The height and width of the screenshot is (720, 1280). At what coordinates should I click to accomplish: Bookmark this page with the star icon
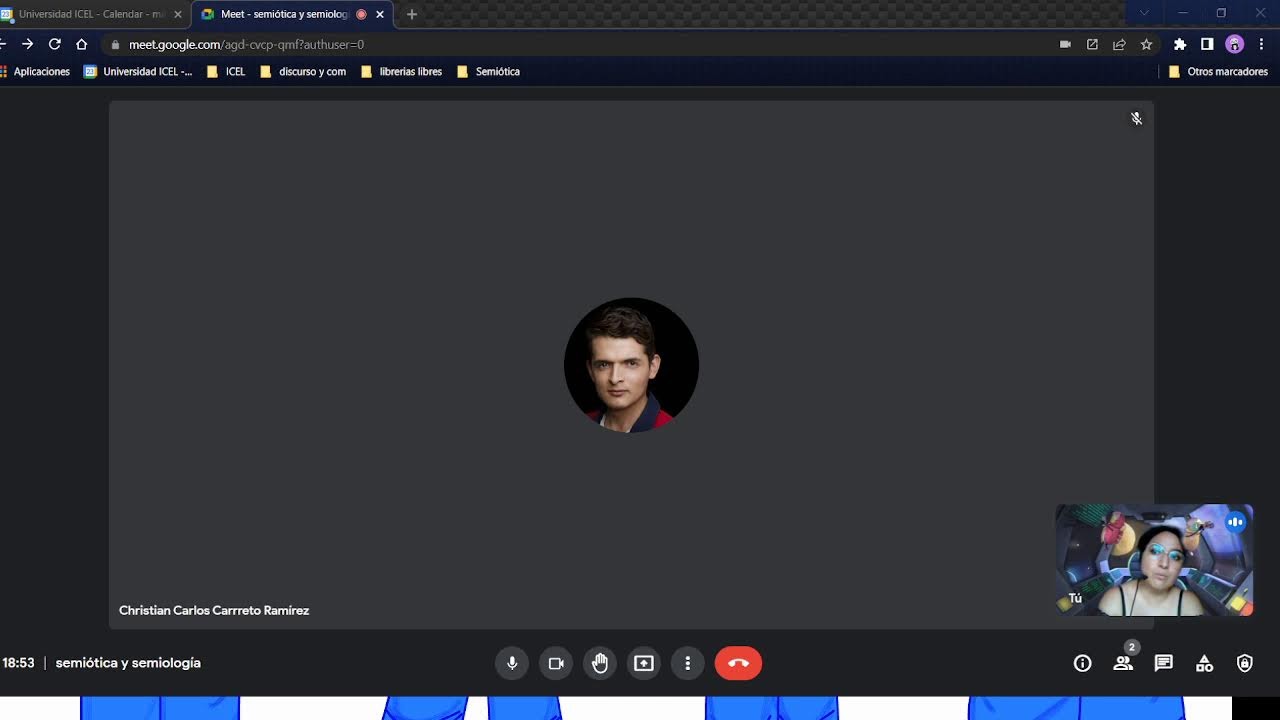click(1147, 44)
